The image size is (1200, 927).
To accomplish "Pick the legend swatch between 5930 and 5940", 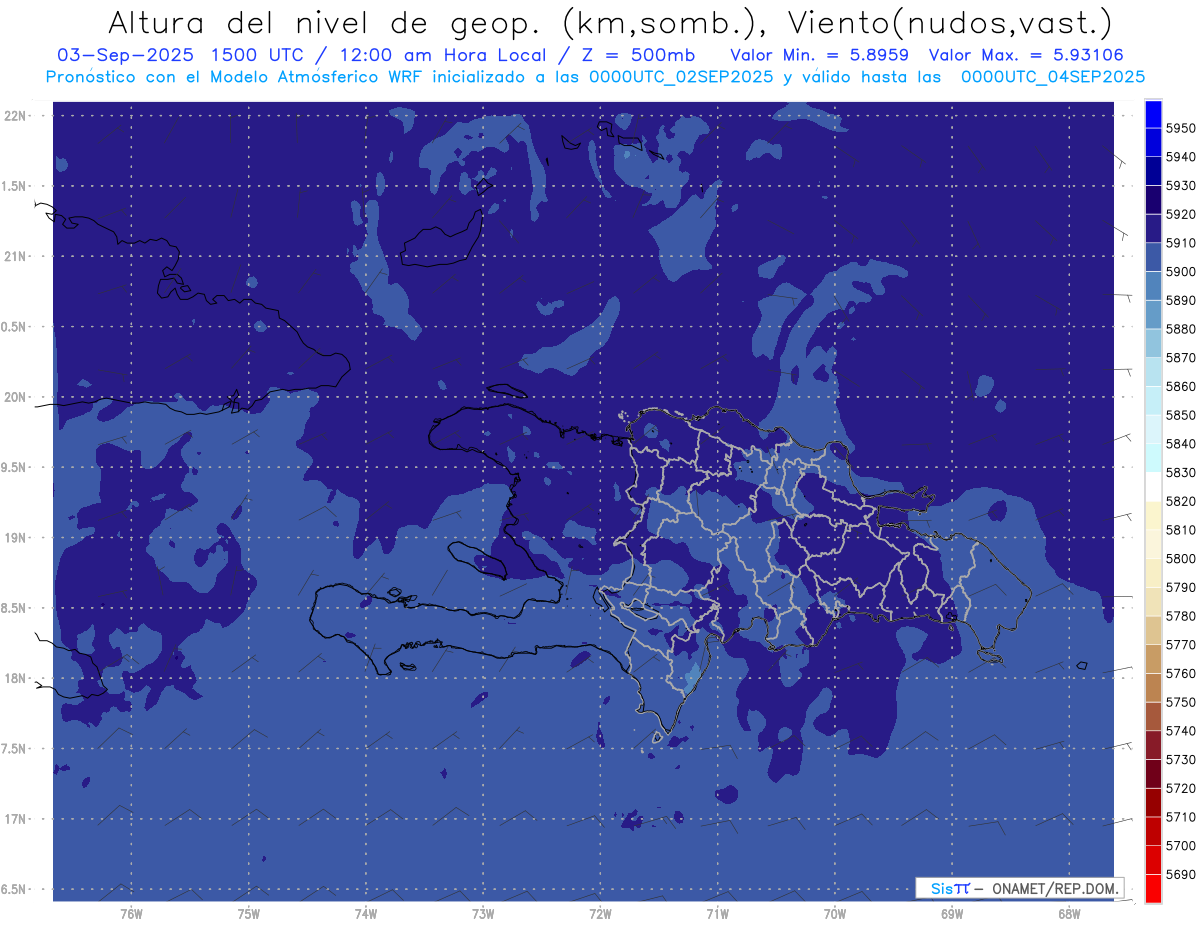I will [1153, 170].
